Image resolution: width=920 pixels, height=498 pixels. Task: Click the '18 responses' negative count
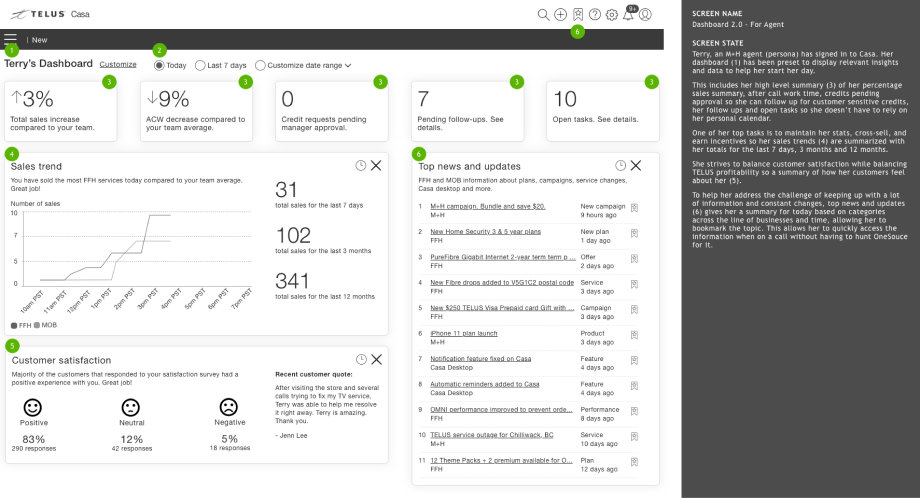[x=230, y=448]
